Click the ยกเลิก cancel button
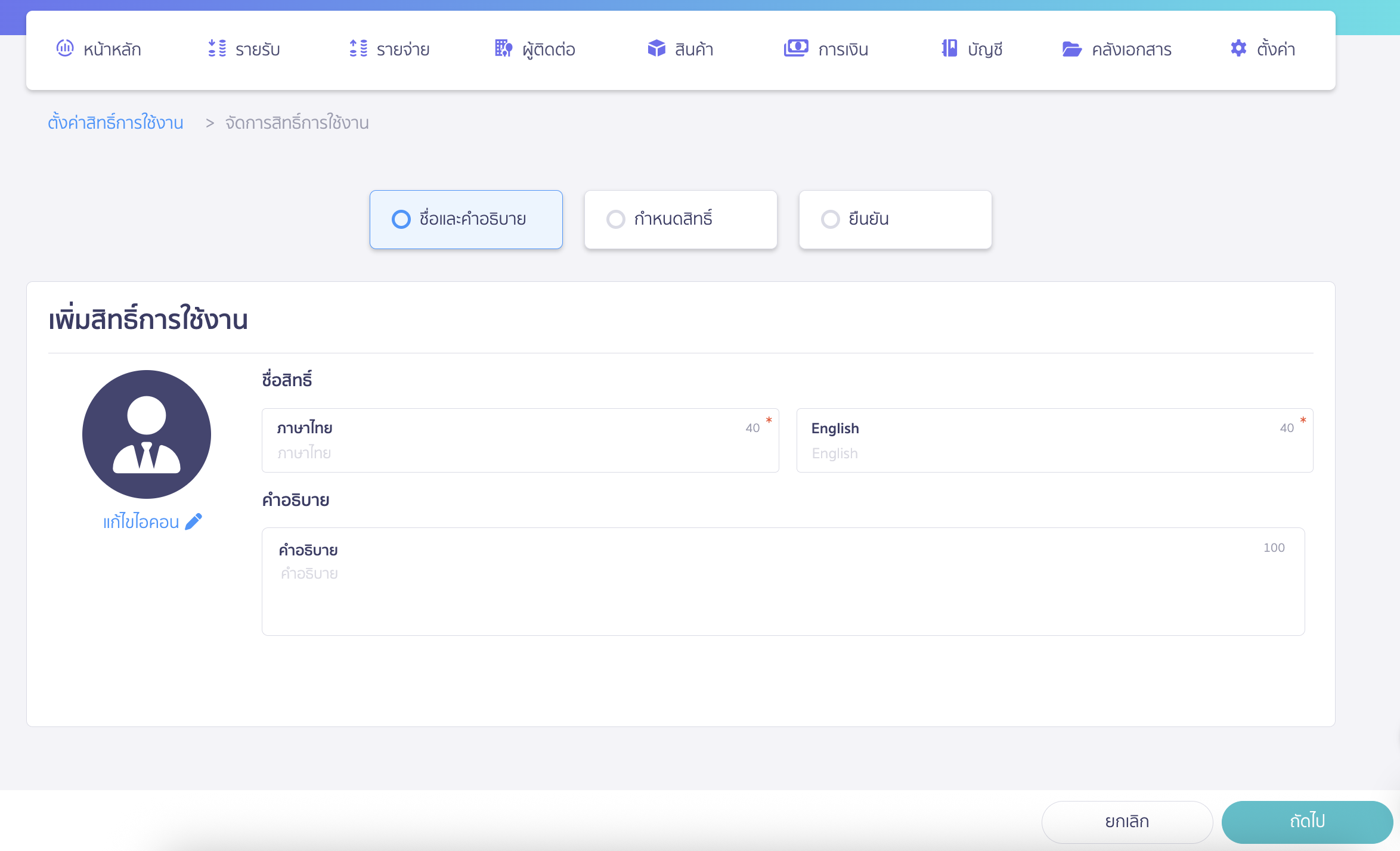 pos(1127,821)
